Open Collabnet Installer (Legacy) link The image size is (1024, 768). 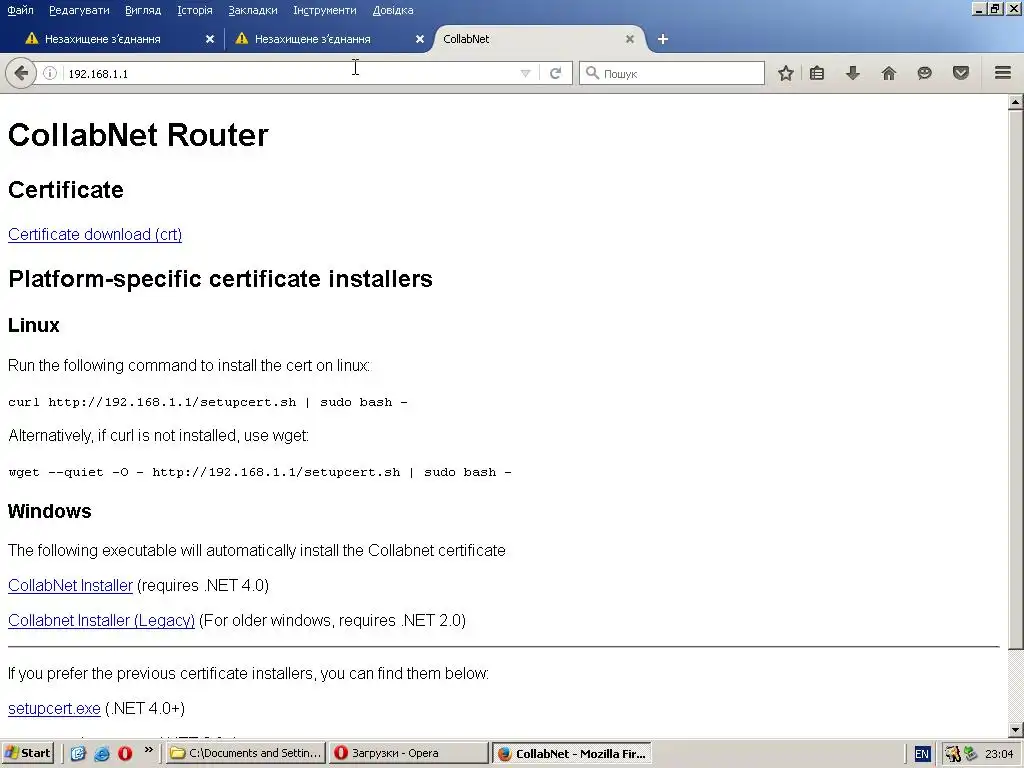(101, 620)
